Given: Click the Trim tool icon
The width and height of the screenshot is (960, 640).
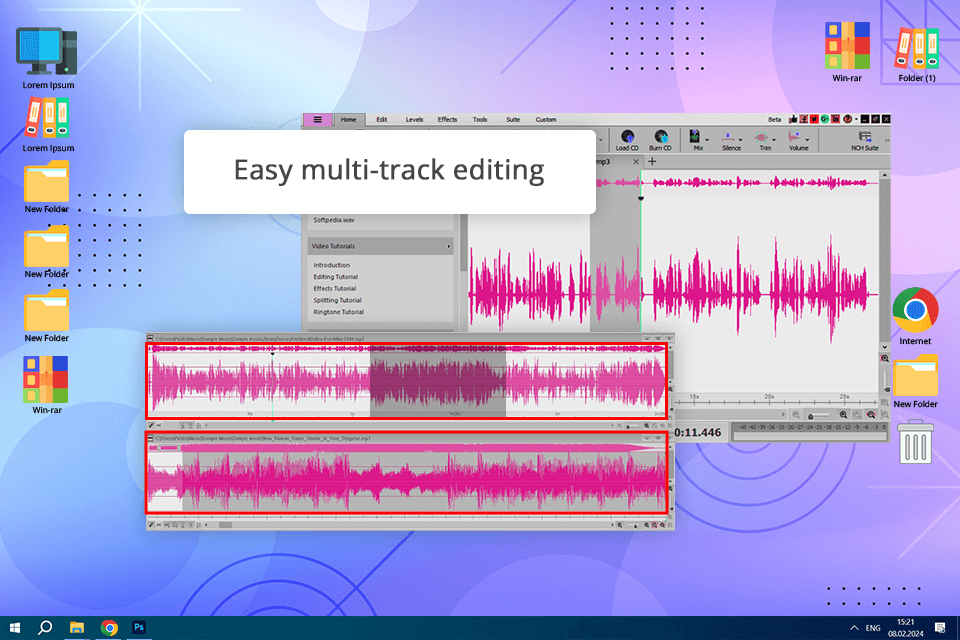Looking at the screenshot, I should coord(762,137).
